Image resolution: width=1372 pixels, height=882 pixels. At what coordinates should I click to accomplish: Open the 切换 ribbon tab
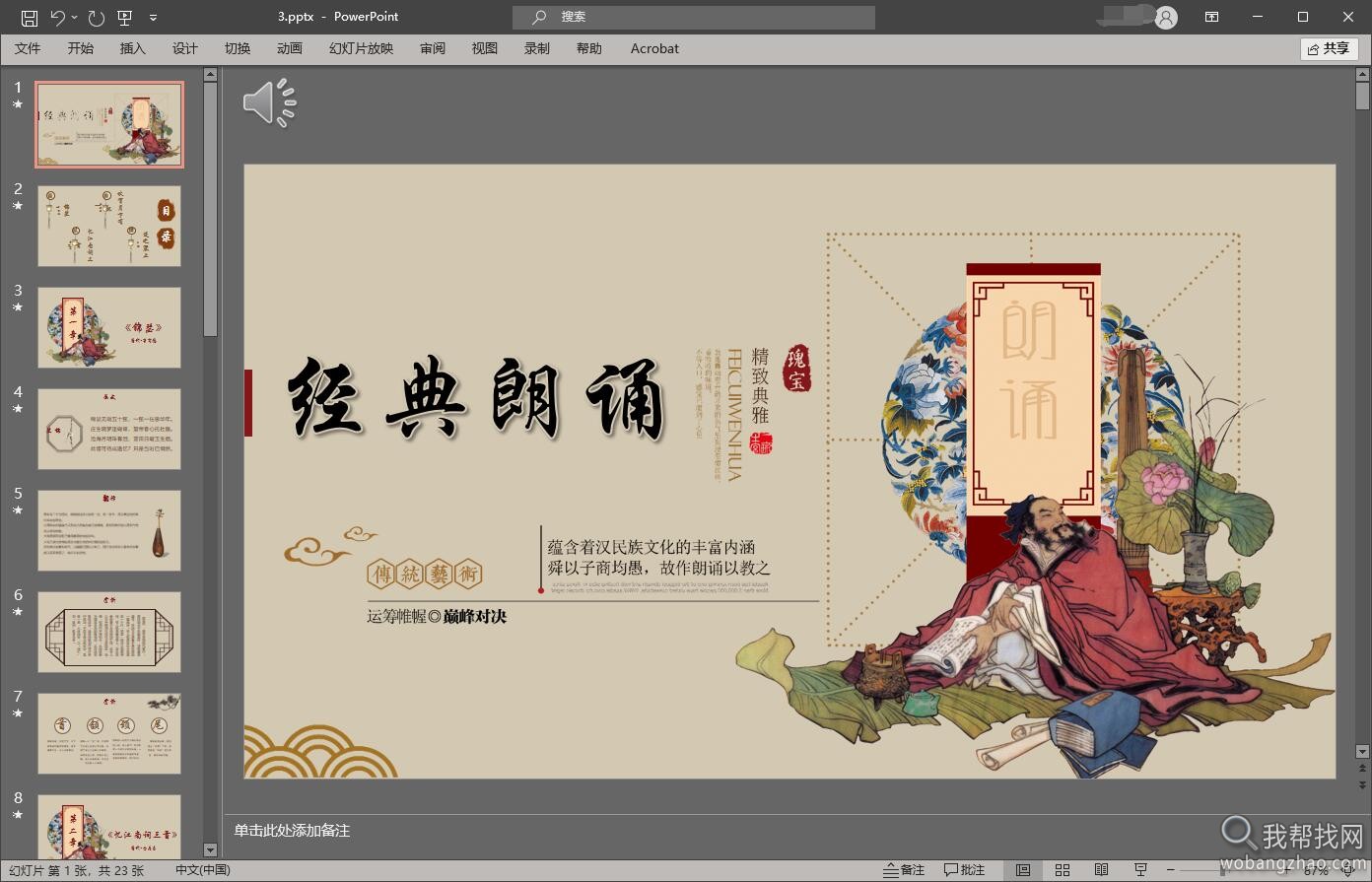(x=238, y=48)
